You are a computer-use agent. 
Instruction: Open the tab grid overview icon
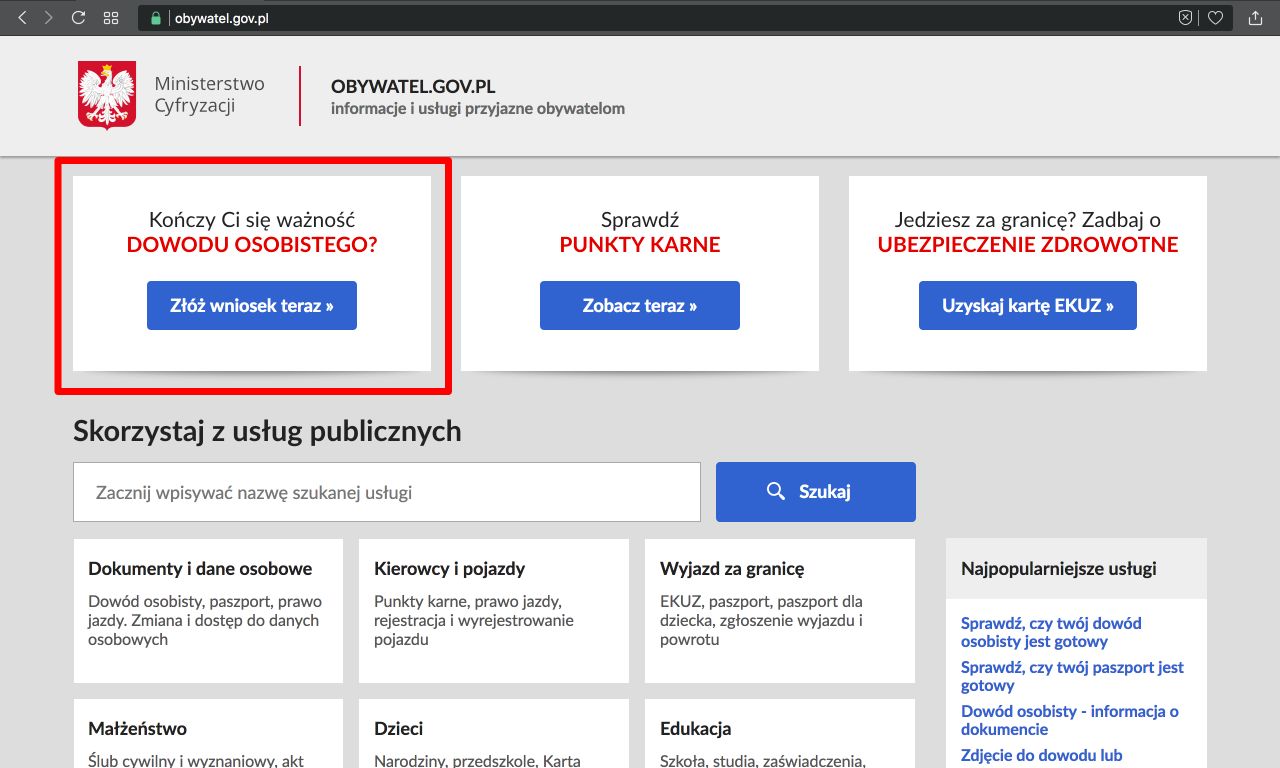coord(111,18)
